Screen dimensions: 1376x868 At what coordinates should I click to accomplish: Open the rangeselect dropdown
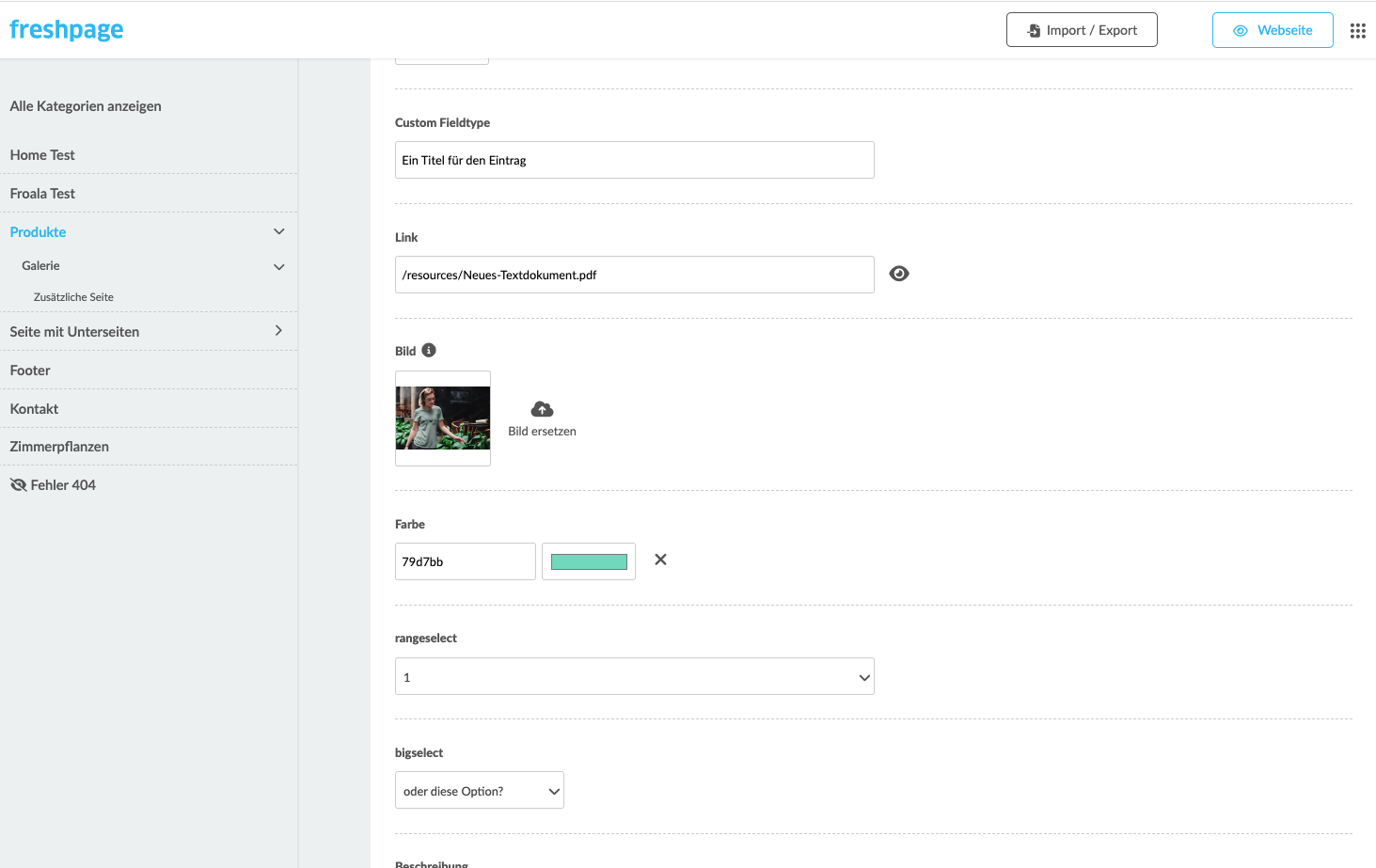point(635,676)
